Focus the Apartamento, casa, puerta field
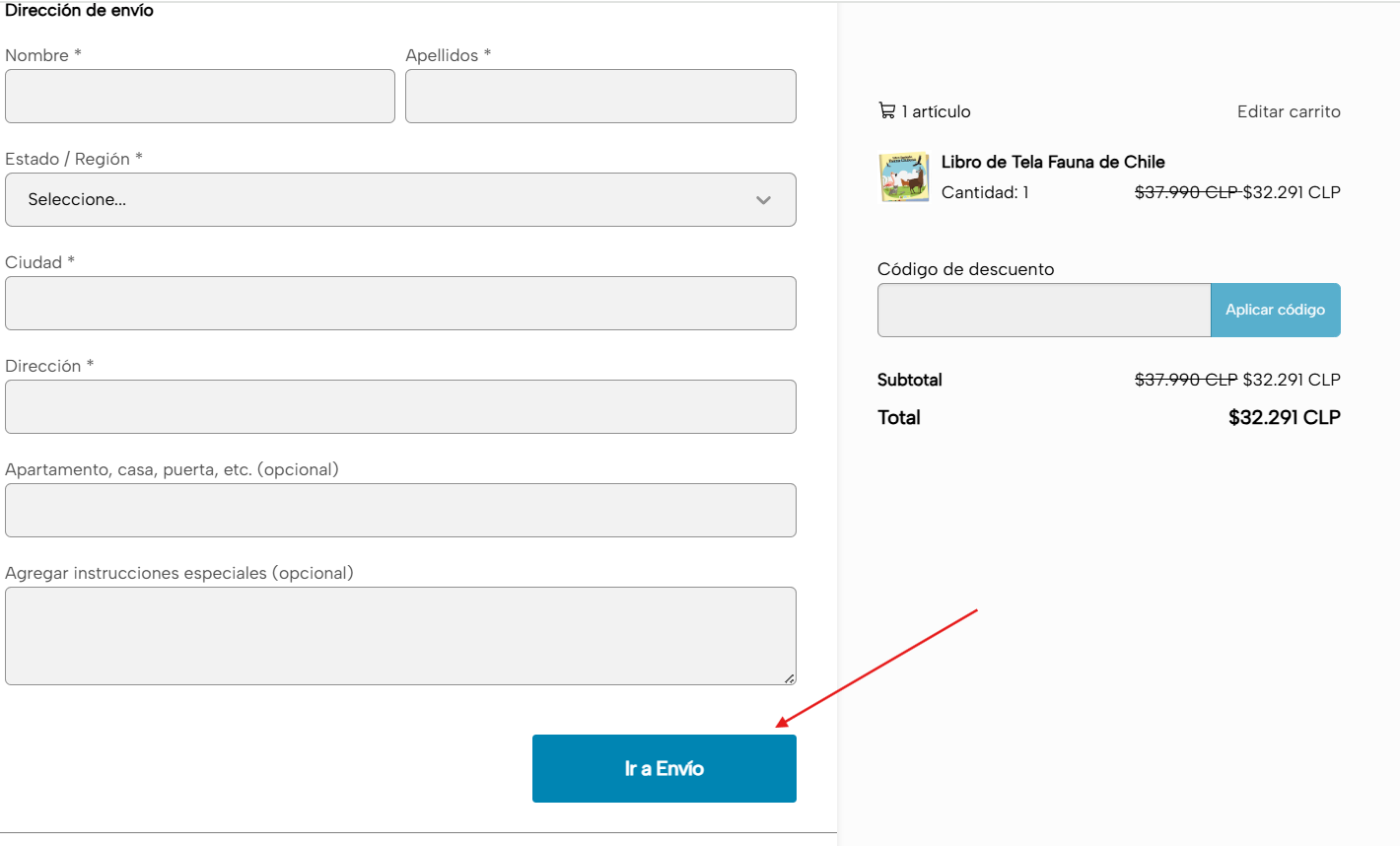Viewport: 1400px width, 846px height. click(x=400, y=511)
